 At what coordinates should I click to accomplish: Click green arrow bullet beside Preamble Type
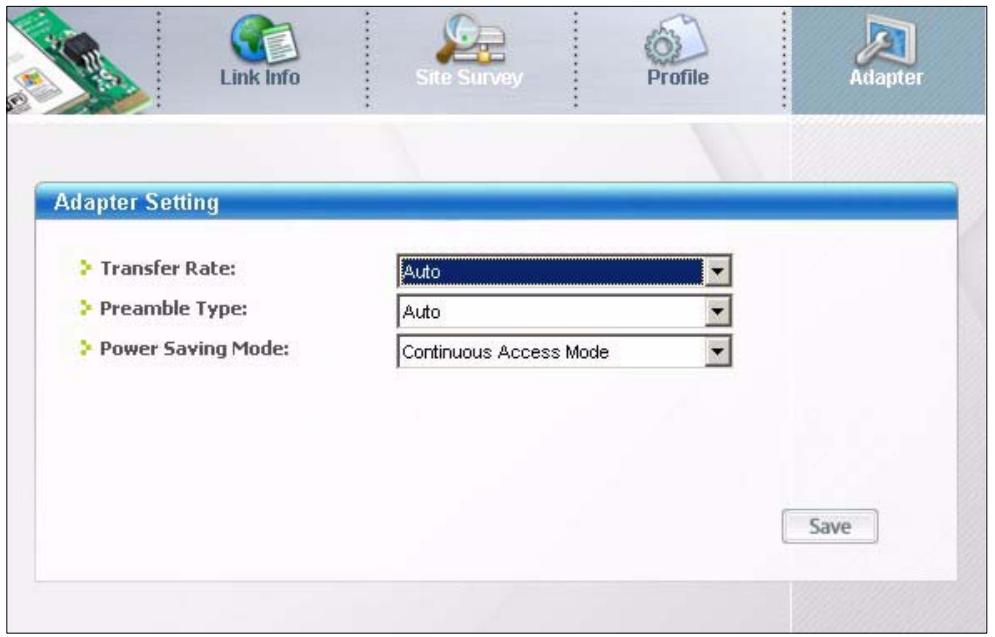pos(85,308)
